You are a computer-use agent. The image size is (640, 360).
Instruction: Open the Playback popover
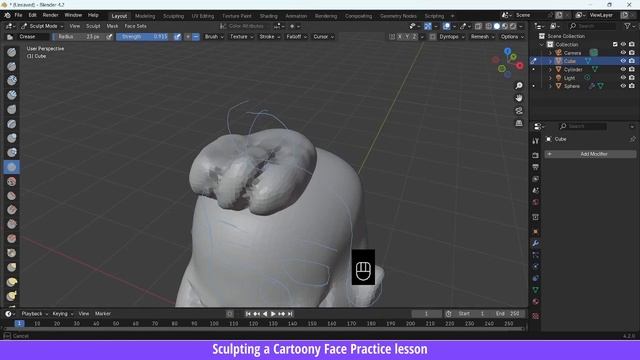[35, 314]
